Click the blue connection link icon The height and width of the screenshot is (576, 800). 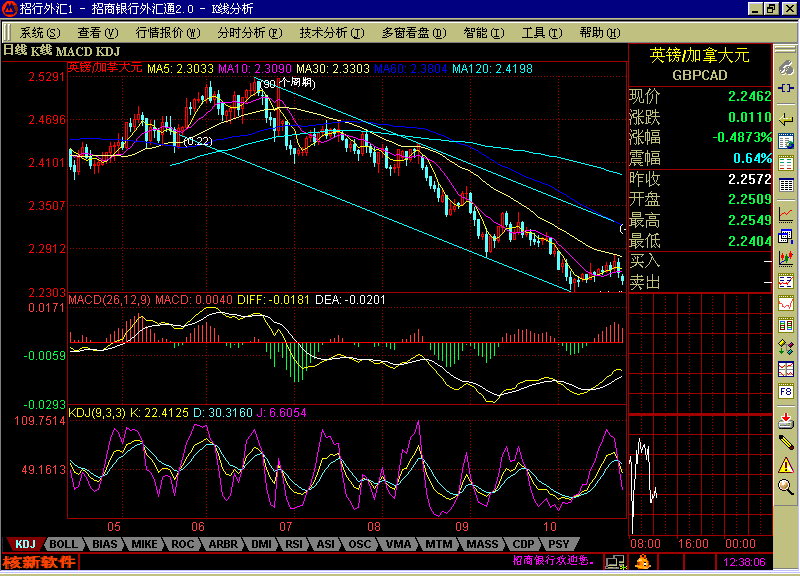pyautogui.click(x=786, y=89)
